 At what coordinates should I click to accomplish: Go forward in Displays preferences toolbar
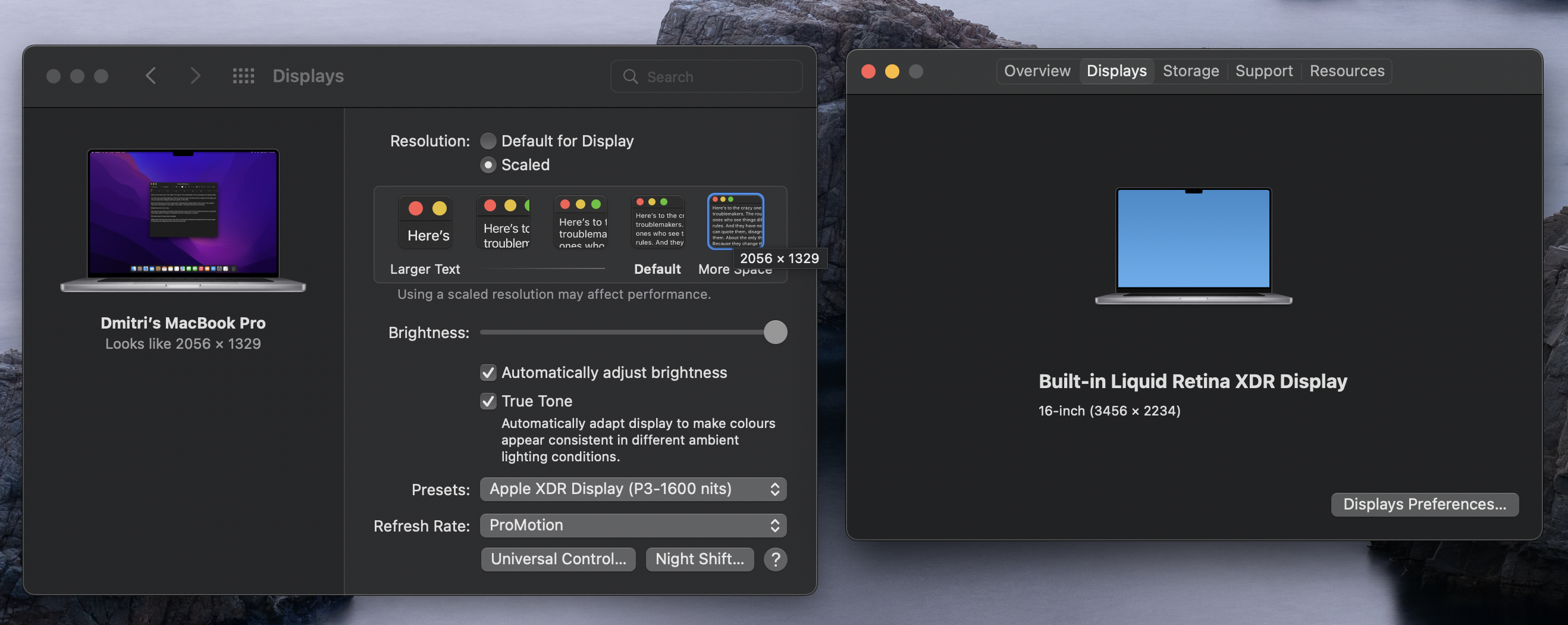195,76
